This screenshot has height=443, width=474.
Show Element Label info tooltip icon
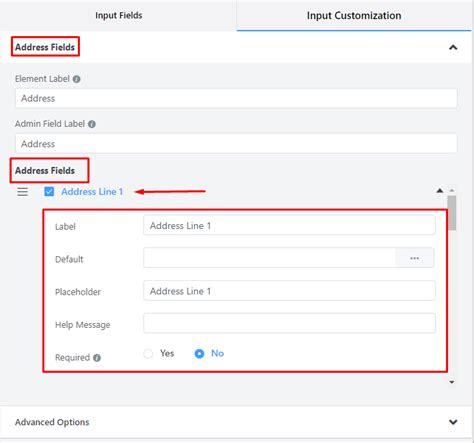pos(76,79)
